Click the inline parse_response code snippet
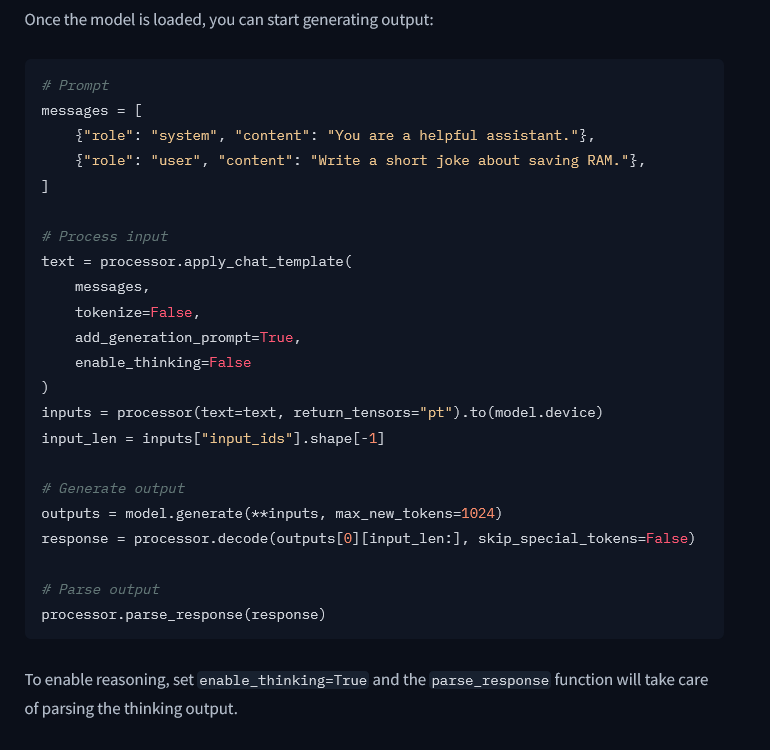 [490, 680]
